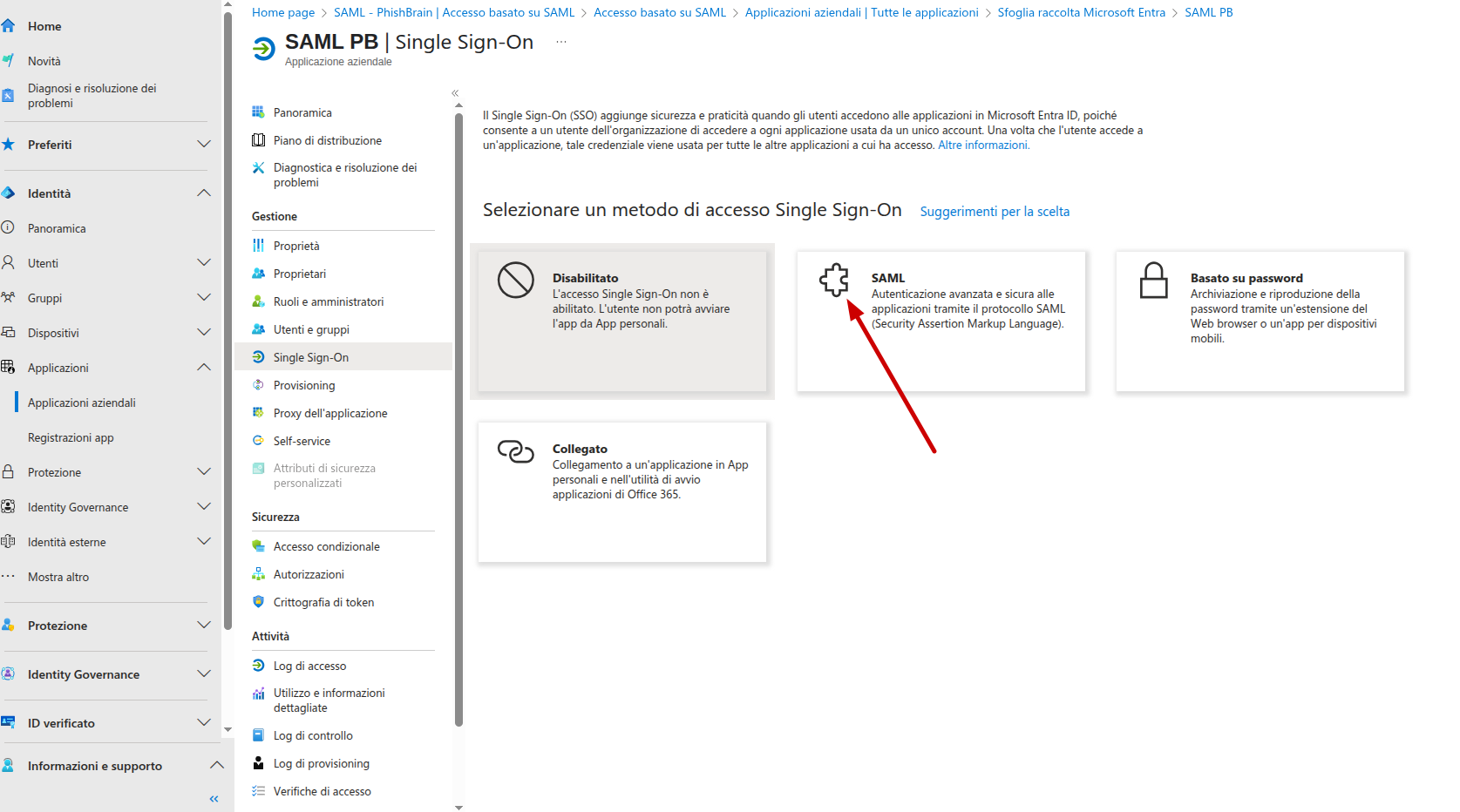This screenshot has height=812, width=1460.
Task: Expand the Identity Governance submenu under Identità
Action: [204, 507]
